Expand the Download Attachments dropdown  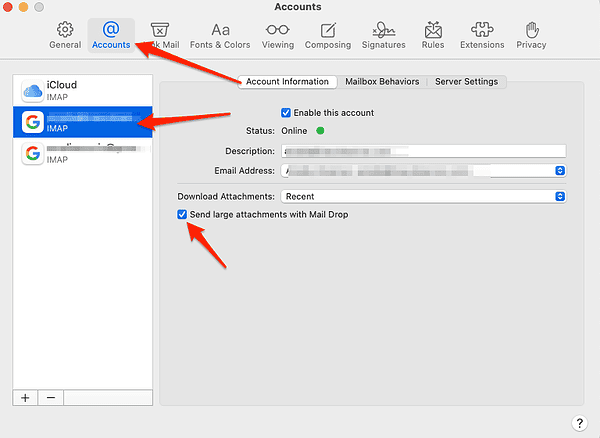(x=423, y=197)
